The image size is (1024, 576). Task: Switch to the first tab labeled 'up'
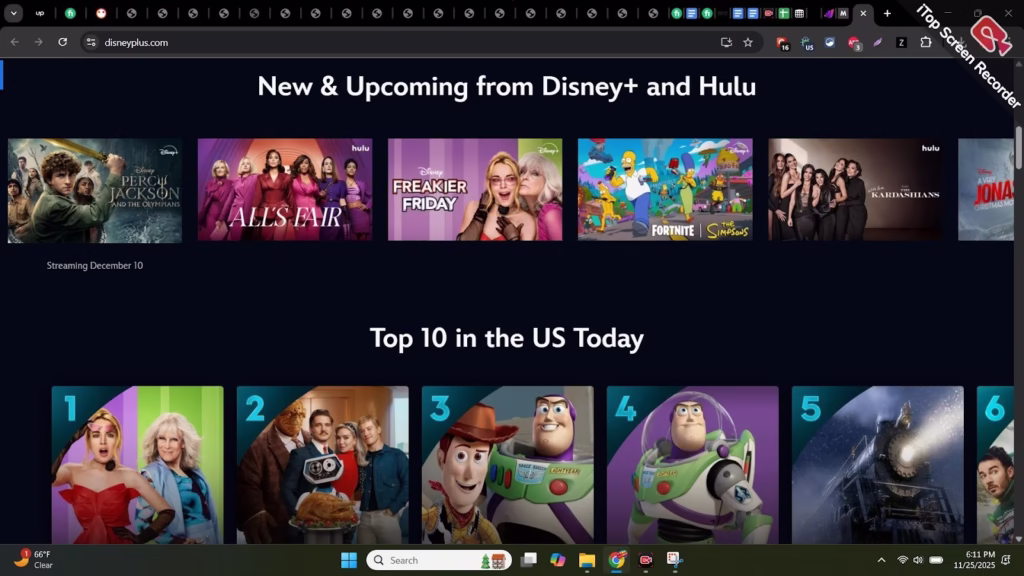[x=40, y=13]
